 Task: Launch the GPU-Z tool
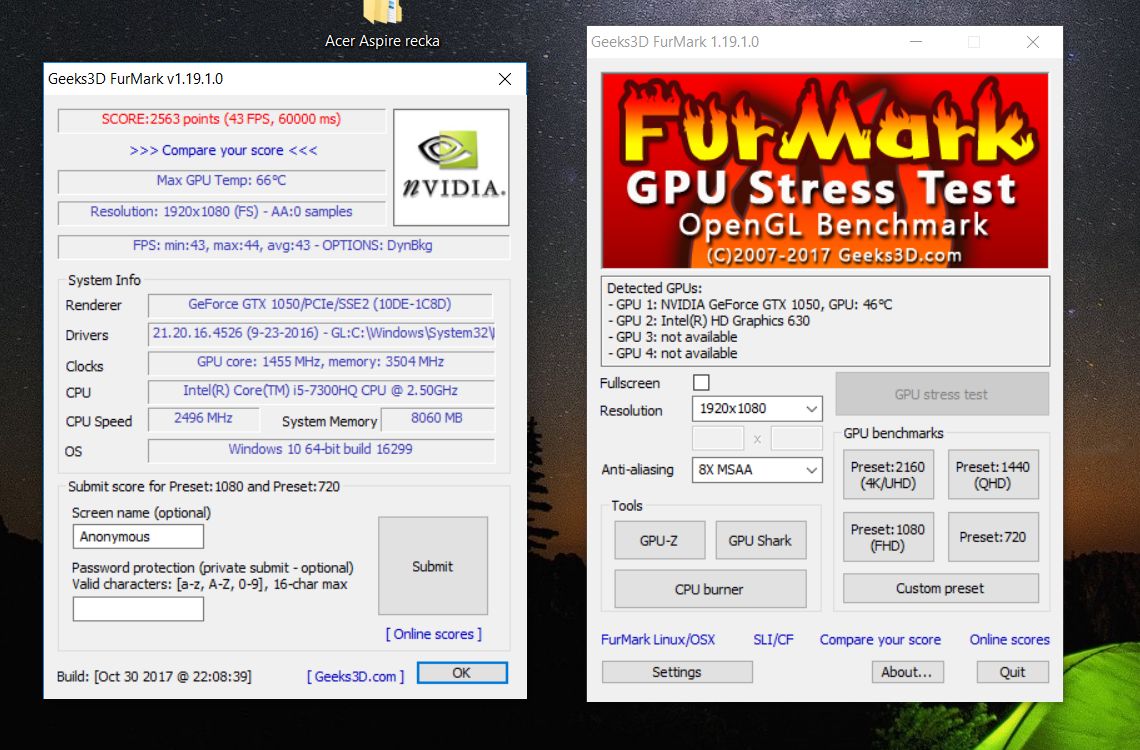coord(659,540)
